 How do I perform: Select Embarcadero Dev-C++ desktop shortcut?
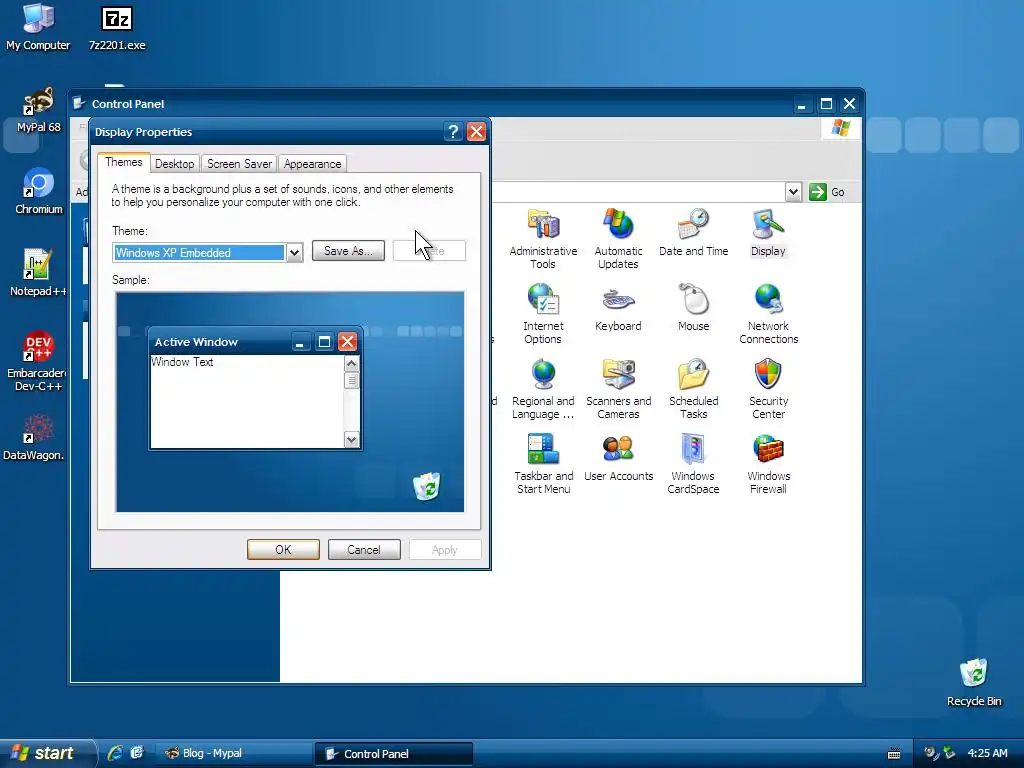coord(37,361)
